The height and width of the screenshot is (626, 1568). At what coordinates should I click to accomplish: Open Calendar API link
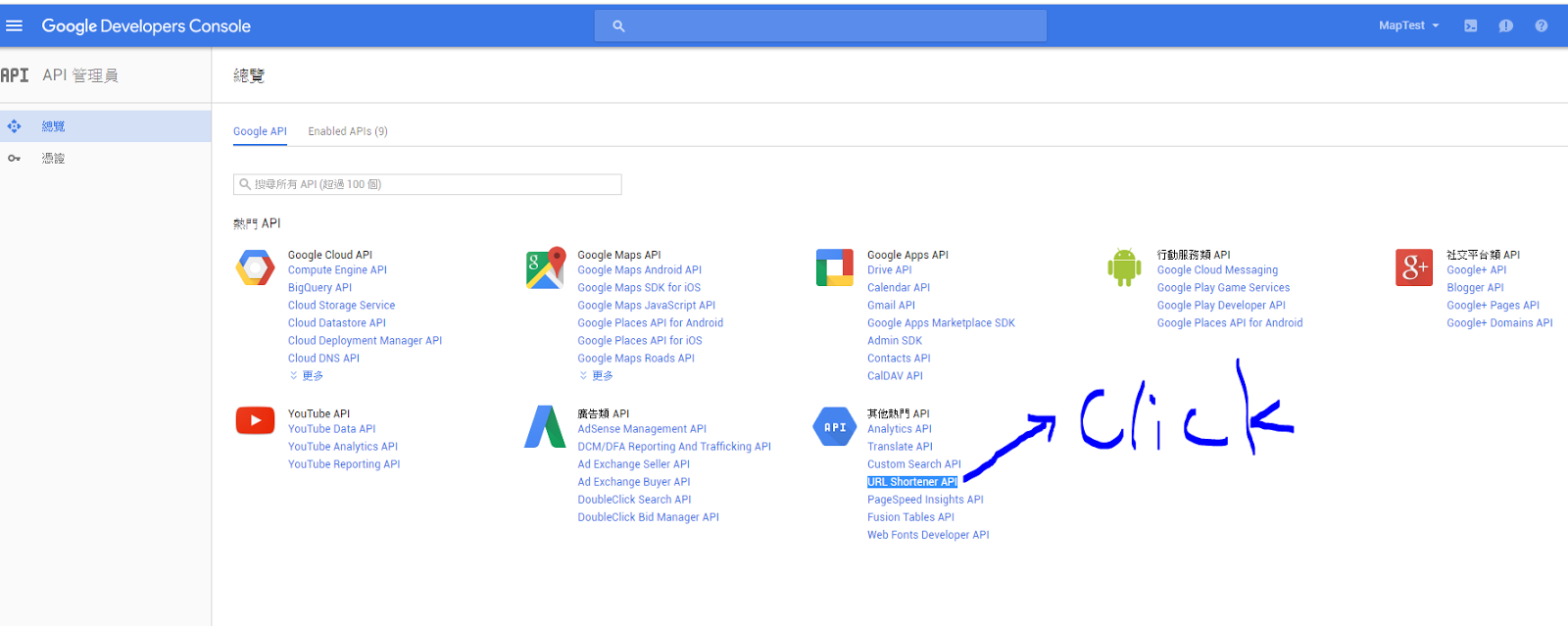tap(899, 288)
